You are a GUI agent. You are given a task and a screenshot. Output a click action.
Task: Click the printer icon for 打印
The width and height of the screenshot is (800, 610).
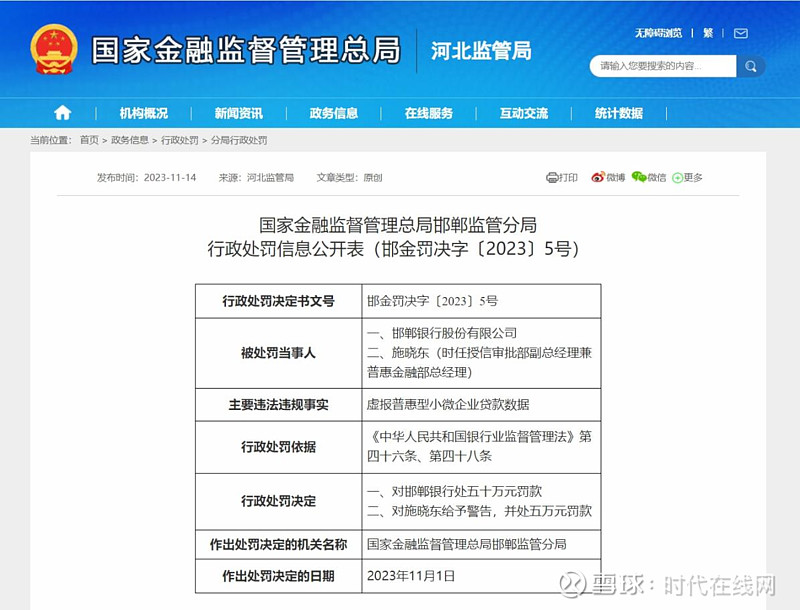[552, 177]
